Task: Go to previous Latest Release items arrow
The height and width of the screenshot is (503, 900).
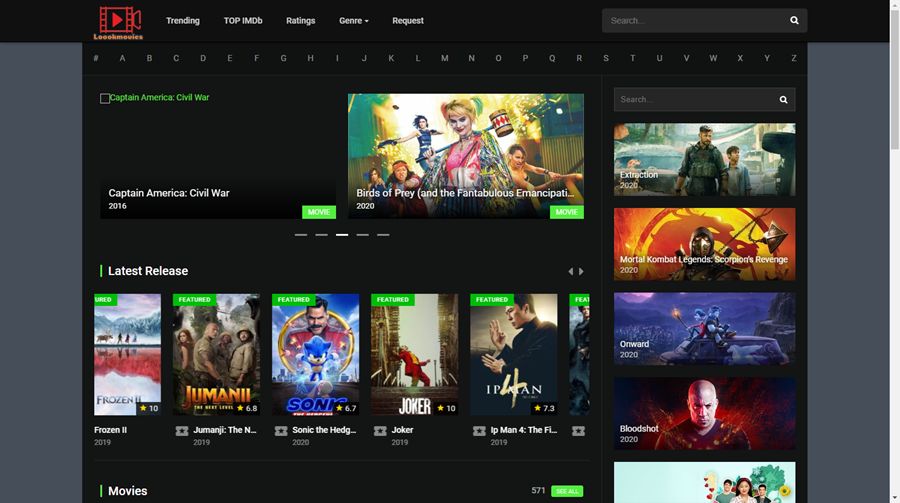Action: coord(571,272)
